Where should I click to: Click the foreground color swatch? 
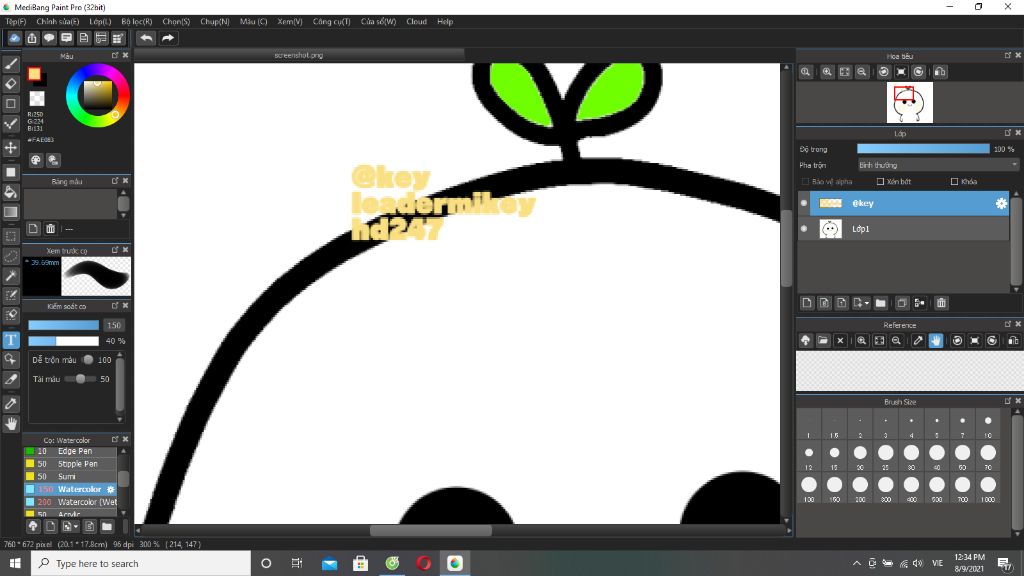click(34, 74)
